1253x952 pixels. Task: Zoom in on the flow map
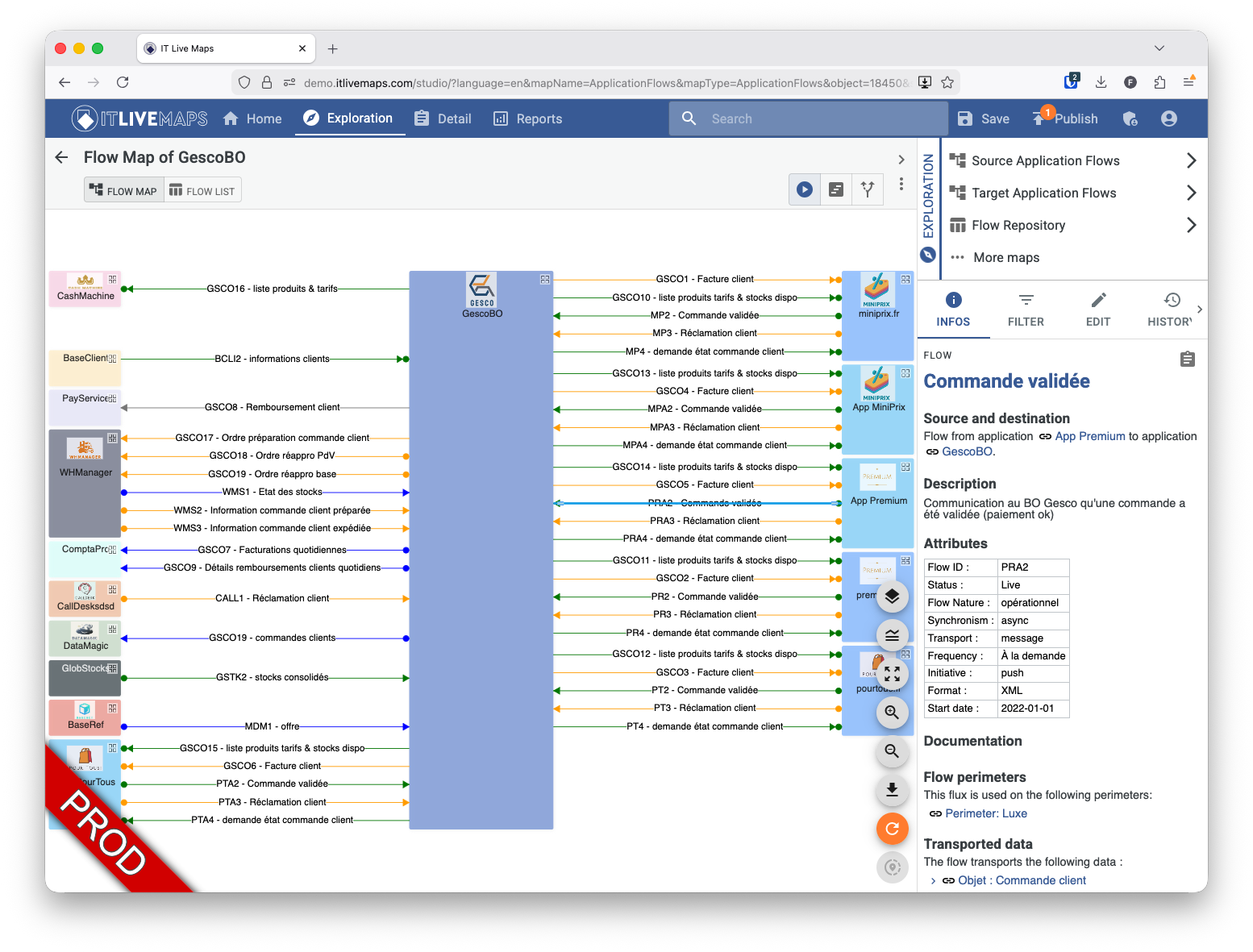point(892,712)
